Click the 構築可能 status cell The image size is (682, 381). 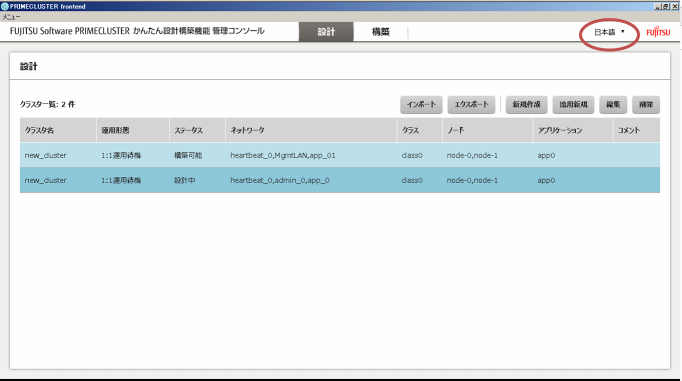[188, 155]
